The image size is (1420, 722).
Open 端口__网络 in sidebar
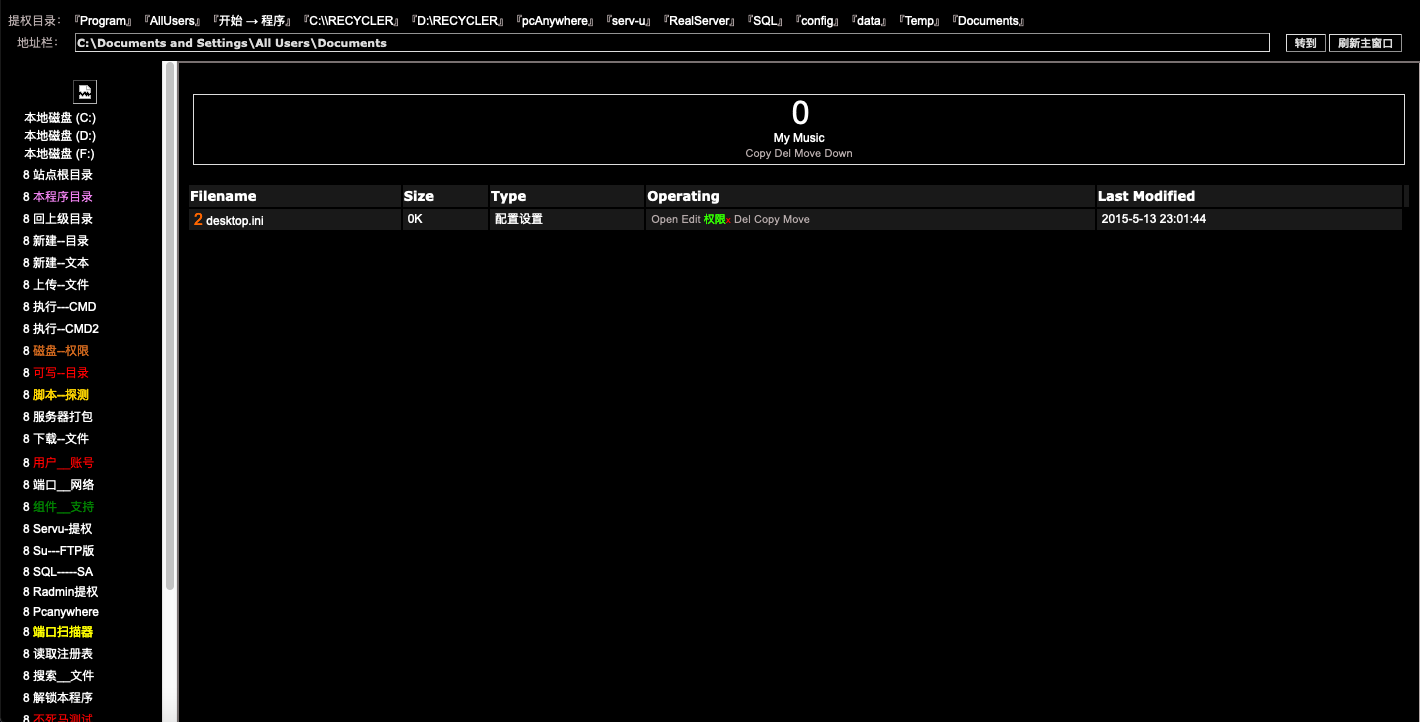(64, 485)
